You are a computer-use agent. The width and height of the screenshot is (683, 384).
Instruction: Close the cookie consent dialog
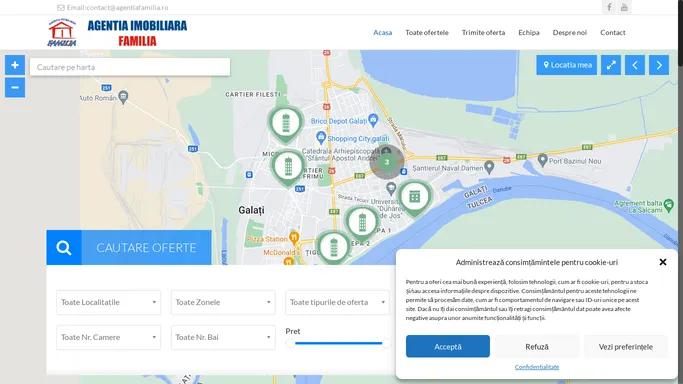click(x=663, y=262)
